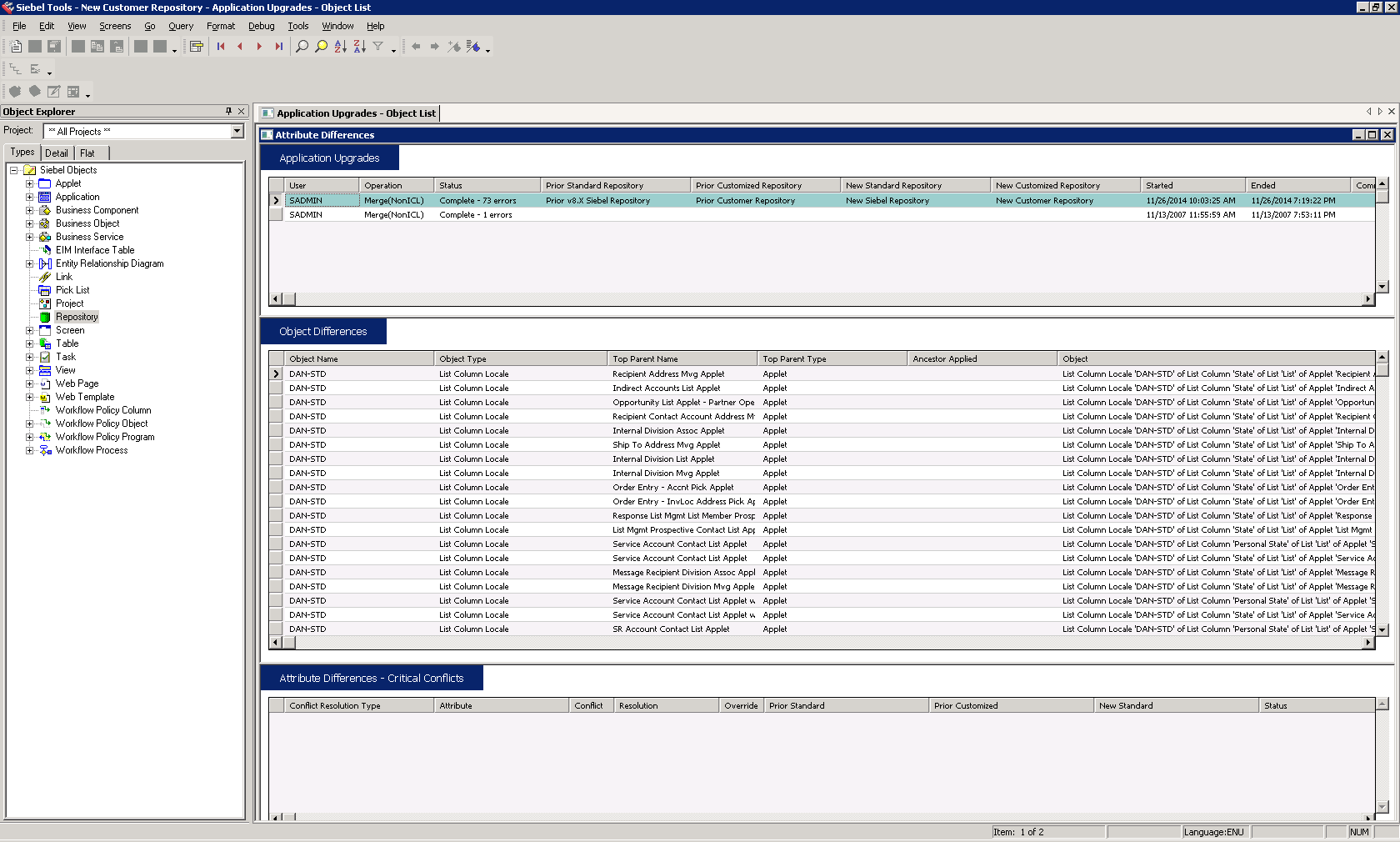Start a new query with magnifier icon
This screenshot has width=1400, height=842.
[302, 47]
